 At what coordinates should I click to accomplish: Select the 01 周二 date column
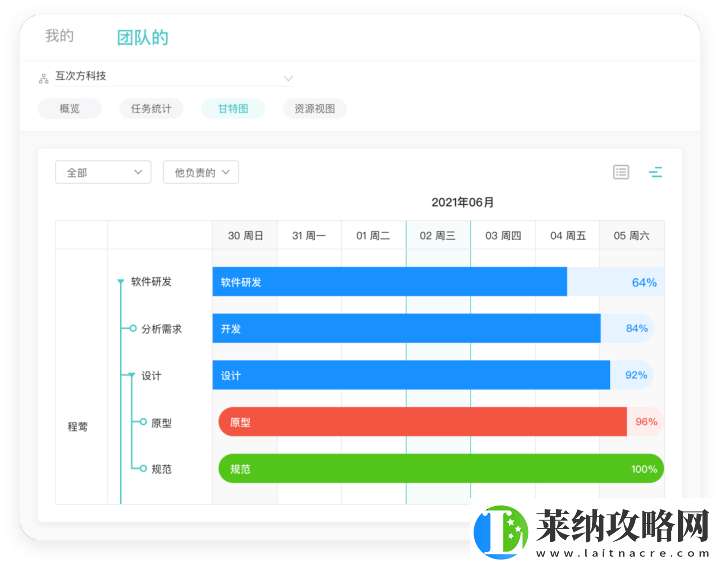point(373,236)
